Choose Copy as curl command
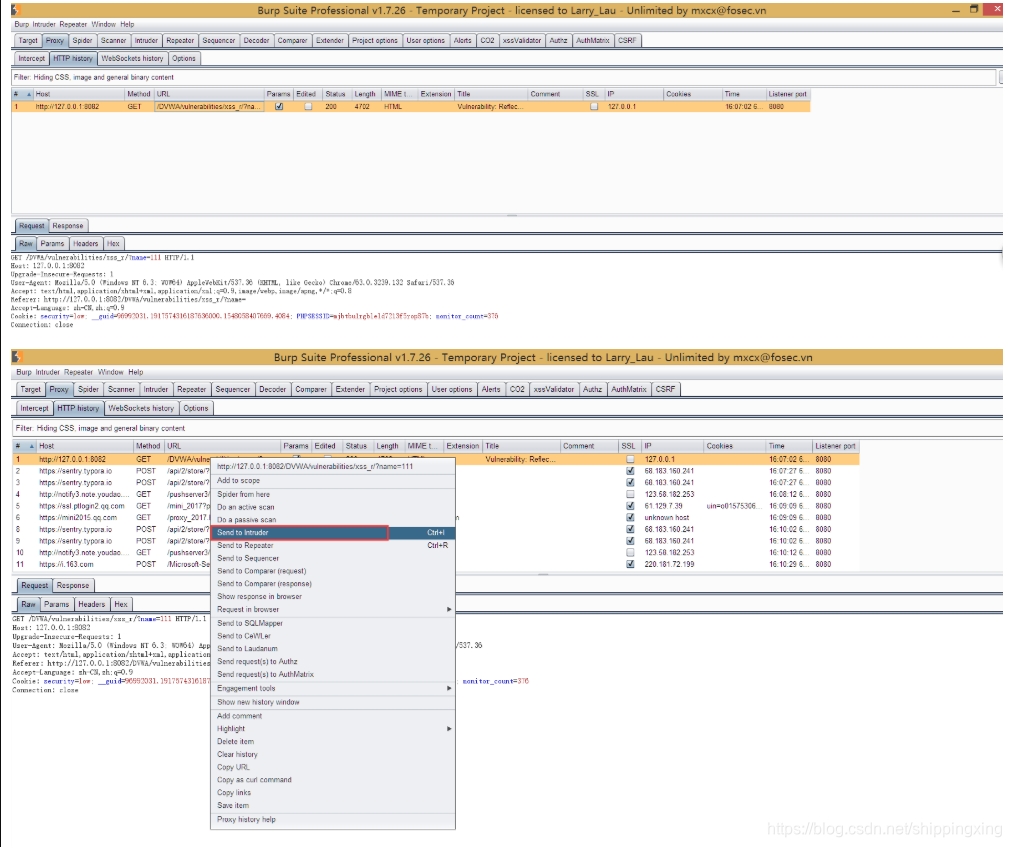The width and height of the screenshot is (1011, 847). pyautogui.click(x=333, y=780)
